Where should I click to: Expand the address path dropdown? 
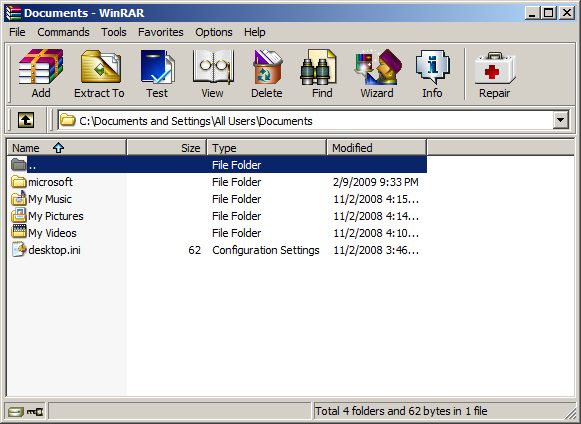click(x=561, y=120)
